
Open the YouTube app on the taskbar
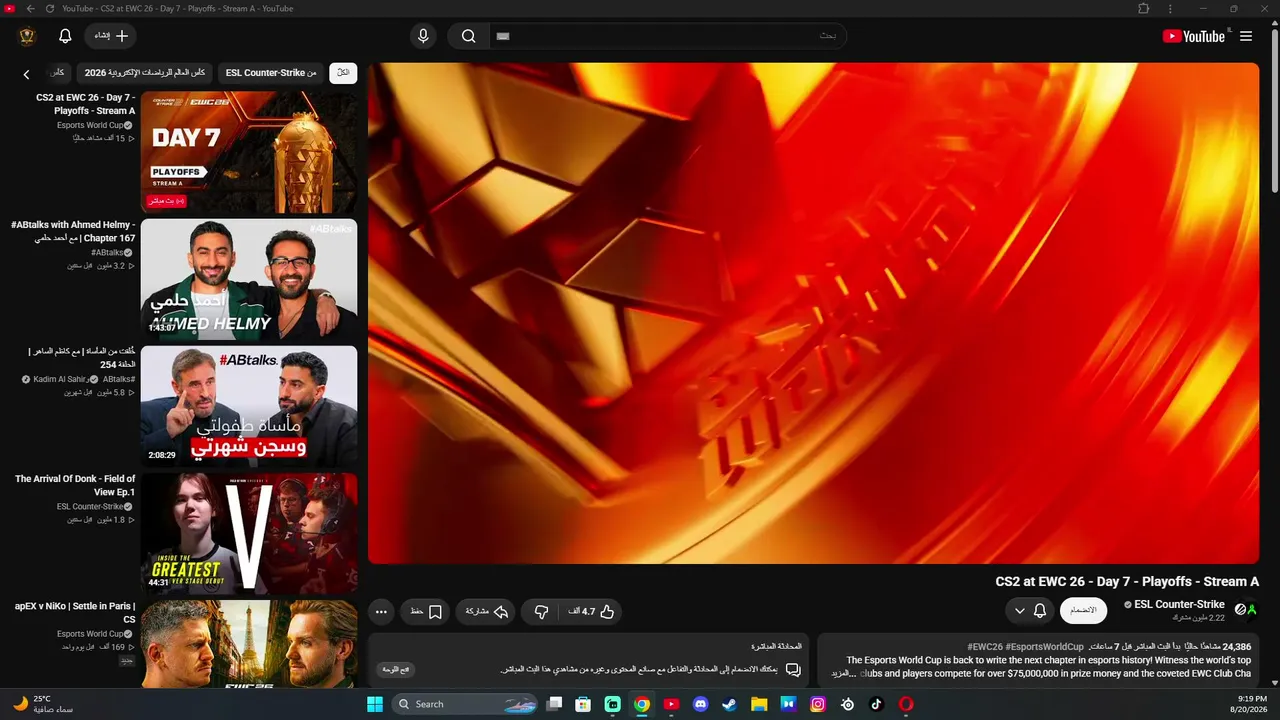coord(671,704)
